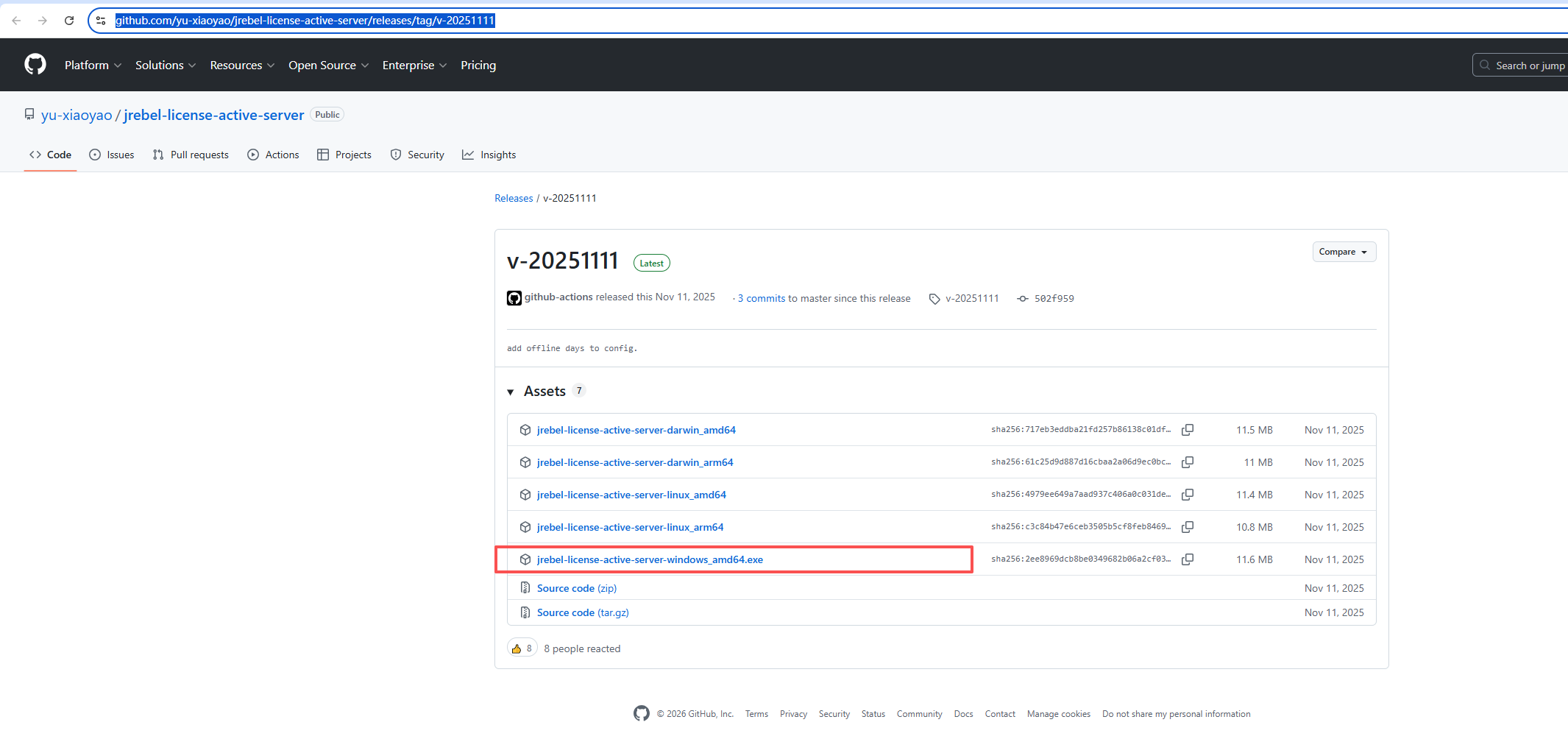Open Community footer link
Image resolution: width=1568 pixels, height=753 pixels.
920,714
